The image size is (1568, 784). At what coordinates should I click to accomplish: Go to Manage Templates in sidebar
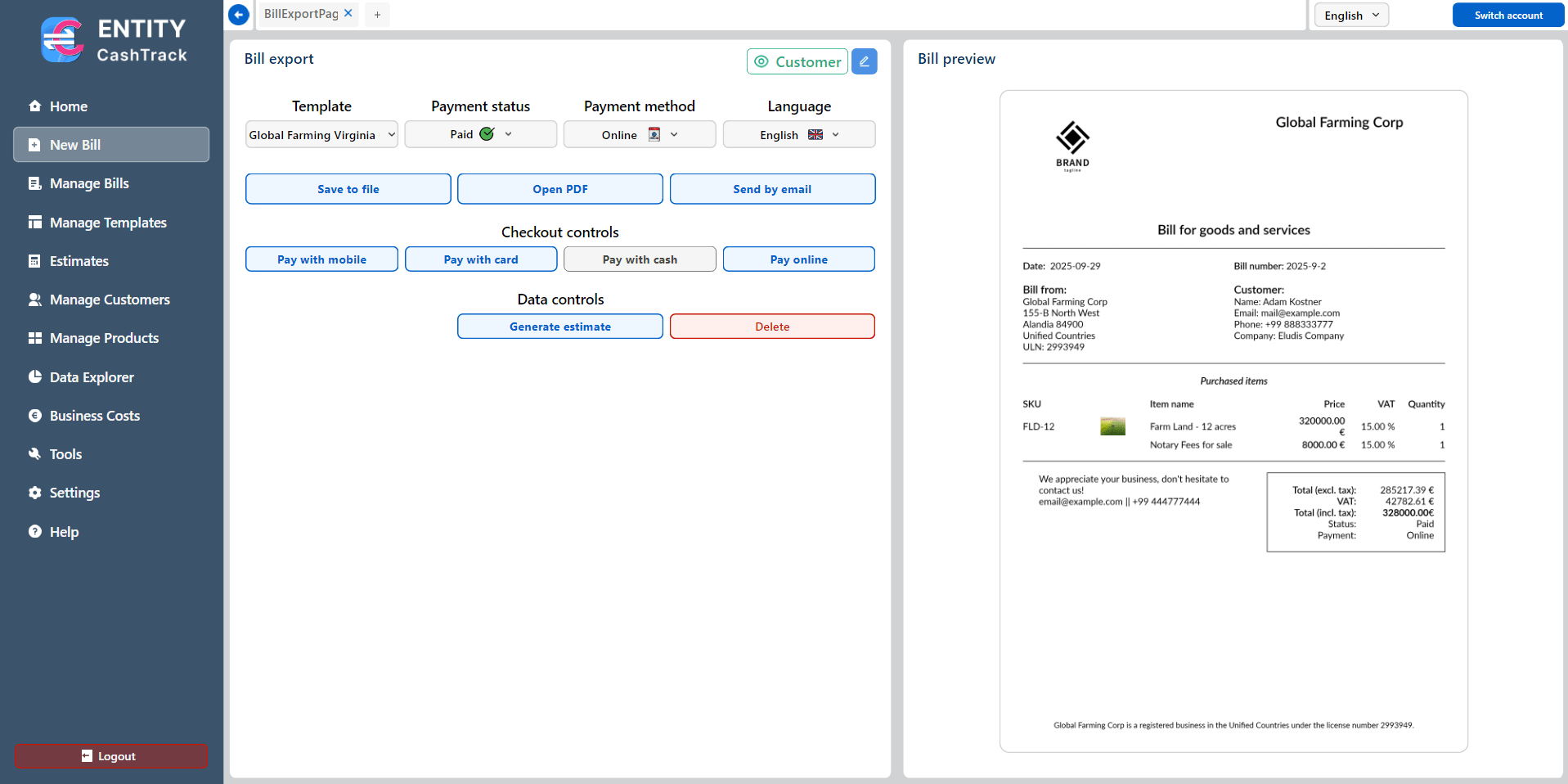coord(108,223)
